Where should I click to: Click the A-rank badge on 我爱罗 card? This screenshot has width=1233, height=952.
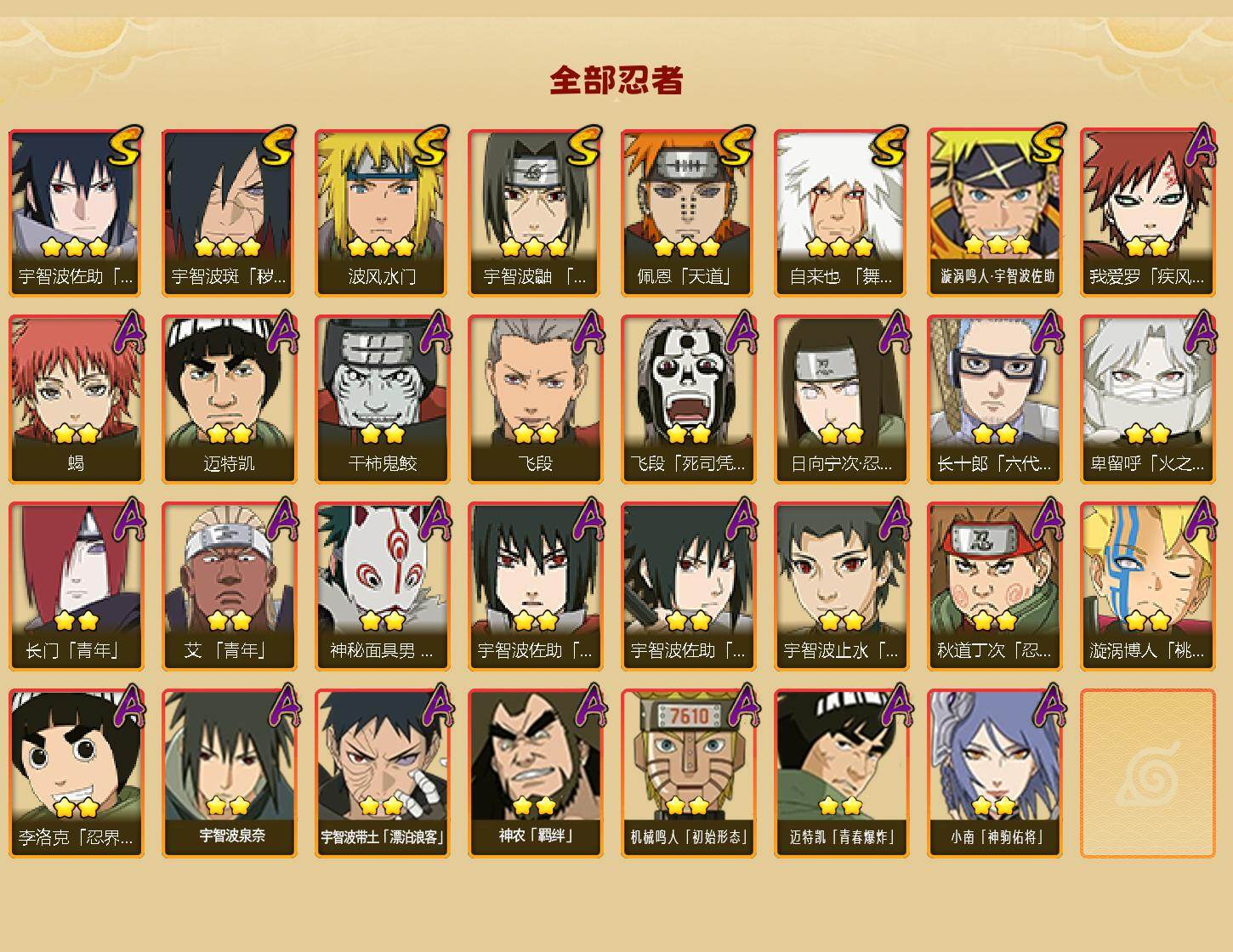[1200, 144]
